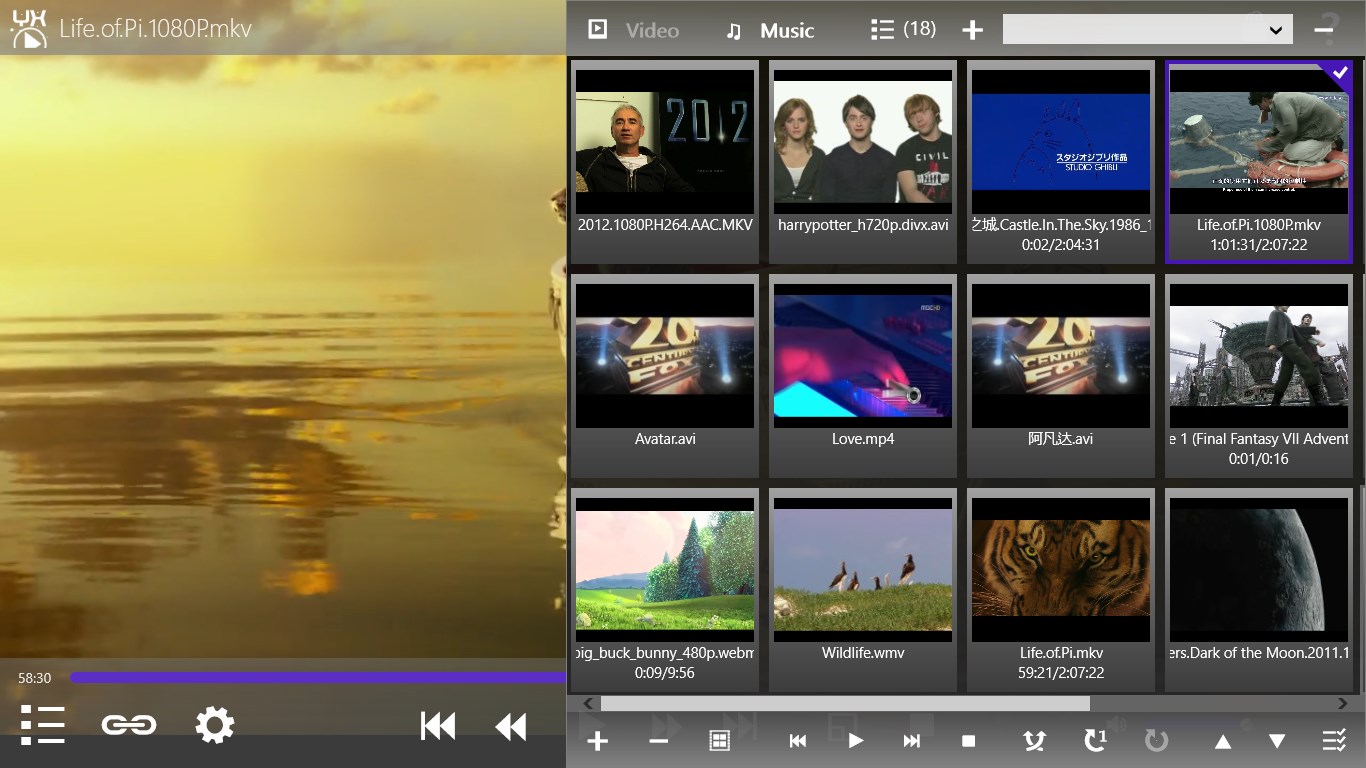The height and width of the screenshot is (768, 1366).
Task: Go to next item in playlist toolbar
Action: coord(911,741)
